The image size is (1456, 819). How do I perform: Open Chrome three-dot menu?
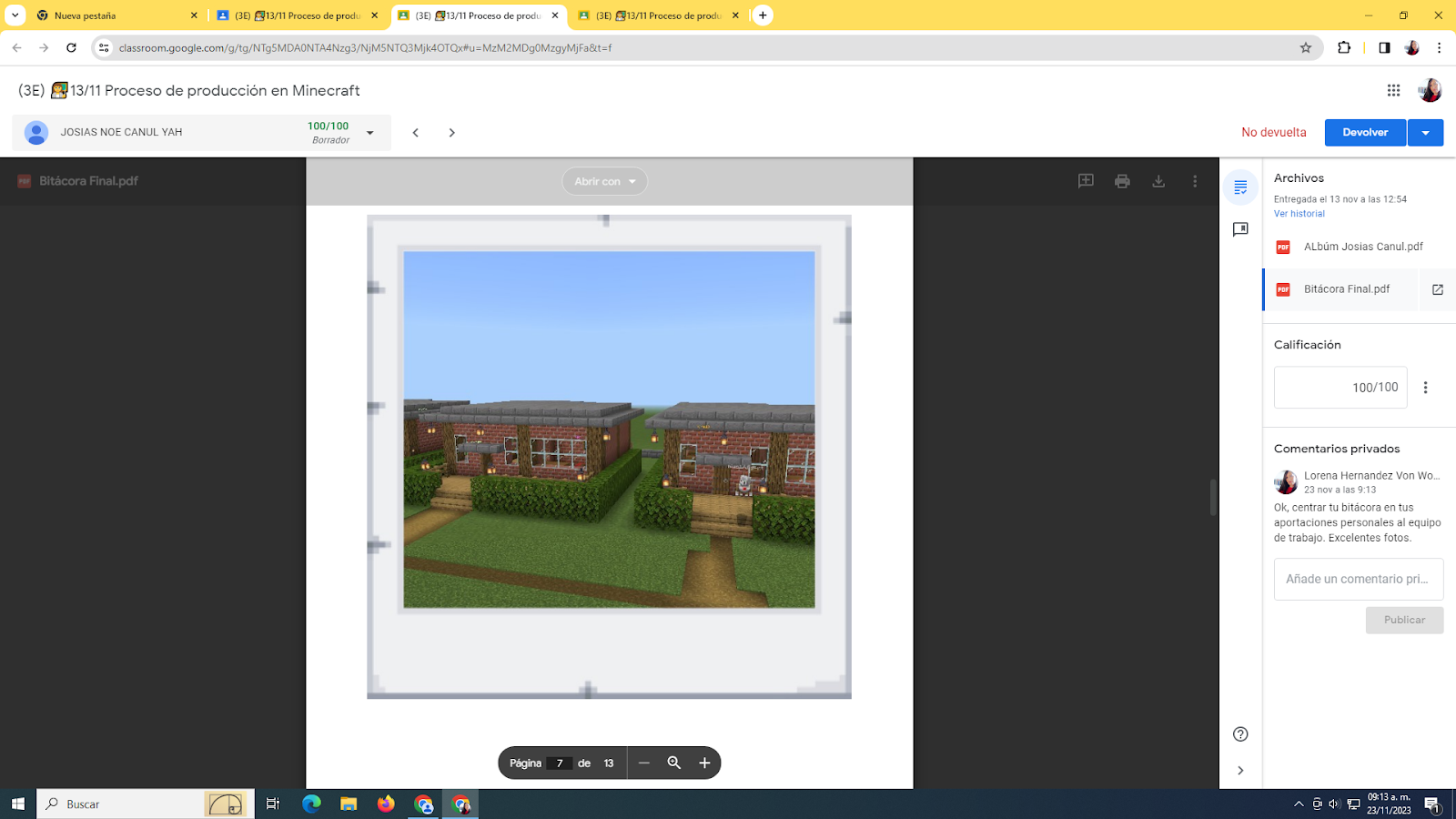point(1440,47)
